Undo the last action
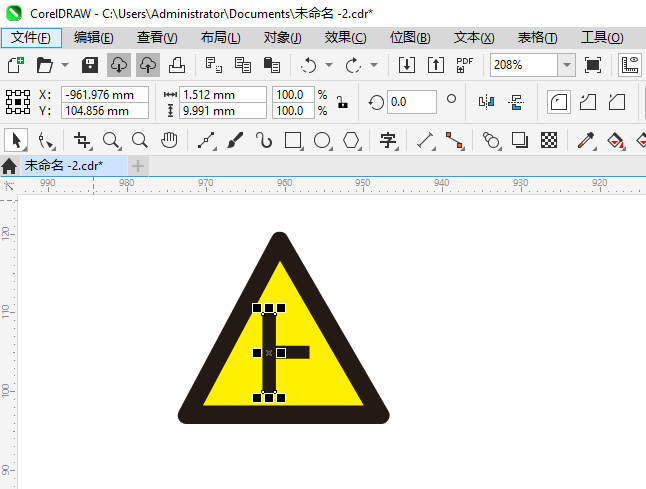This screenshot has width=646, height=489. click(308, 65)
